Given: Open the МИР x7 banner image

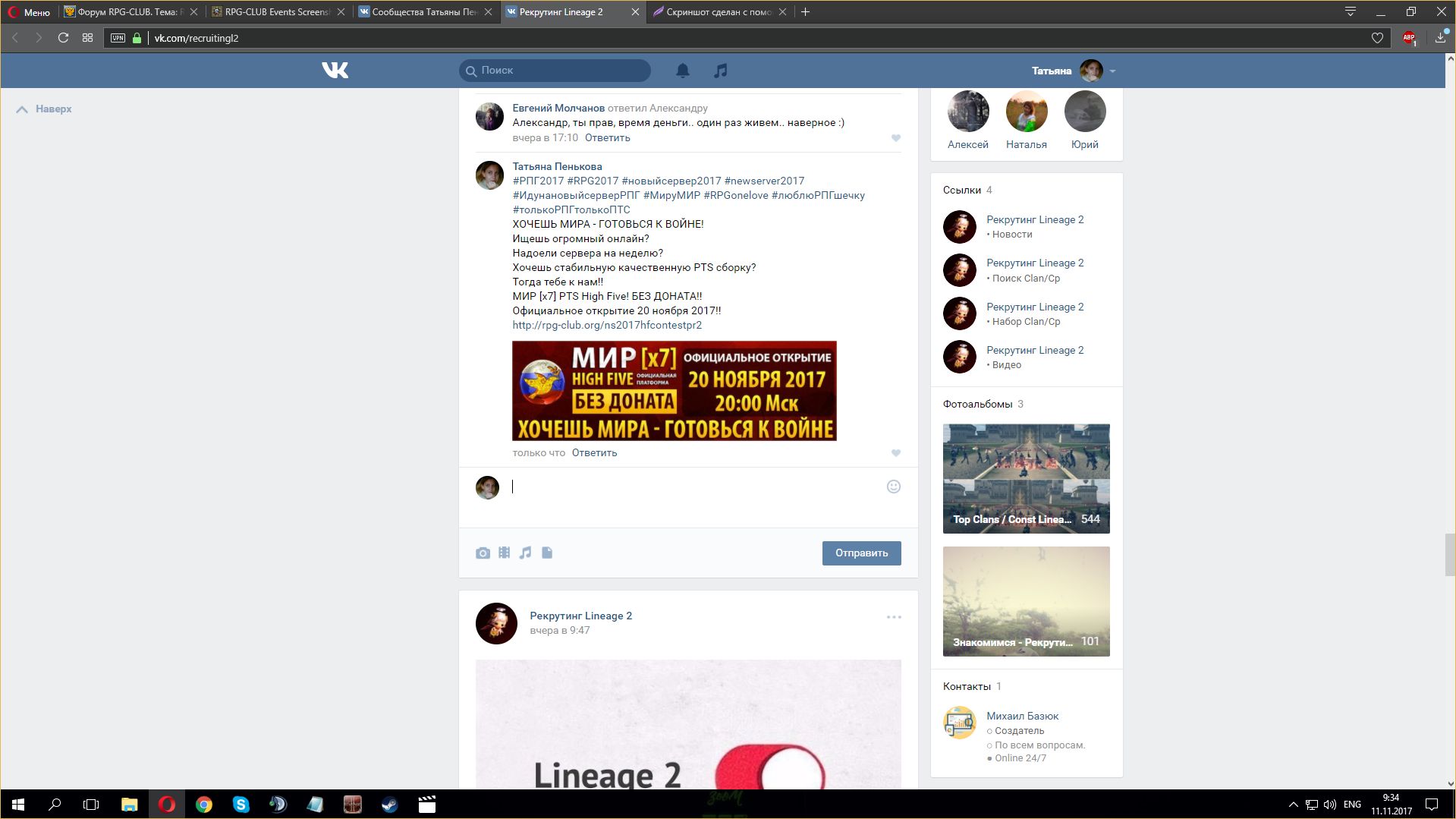Looking at the screenshot, I should (674, 391).
